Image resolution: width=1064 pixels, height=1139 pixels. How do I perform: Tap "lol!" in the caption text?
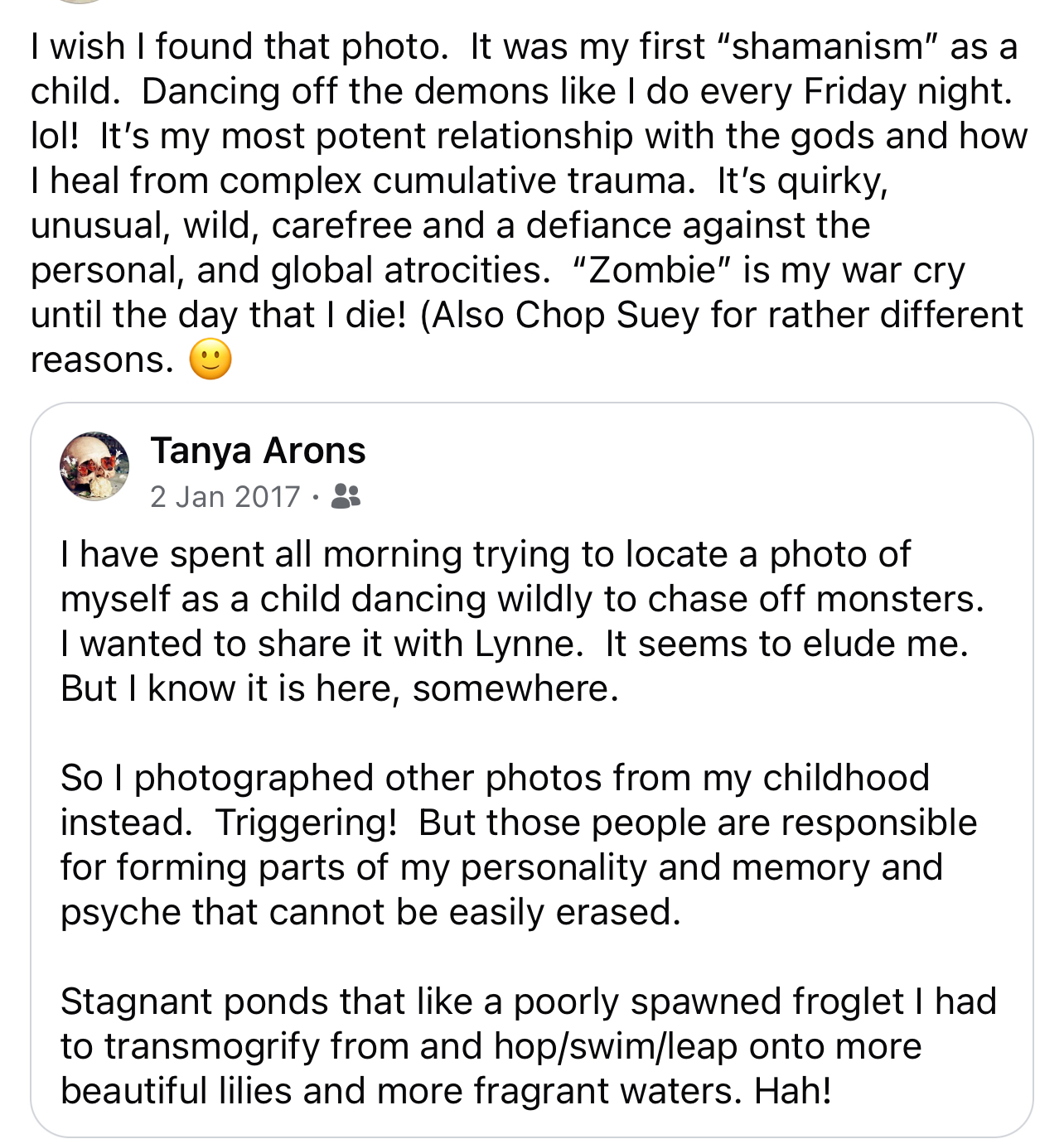pyautogui.click(x=55, y=136)
